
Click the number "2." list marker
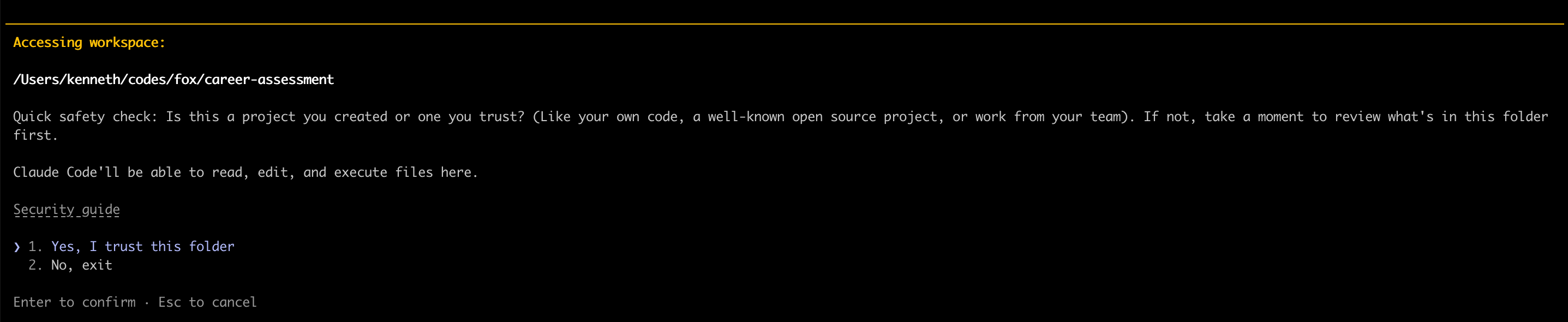point(35,265)
